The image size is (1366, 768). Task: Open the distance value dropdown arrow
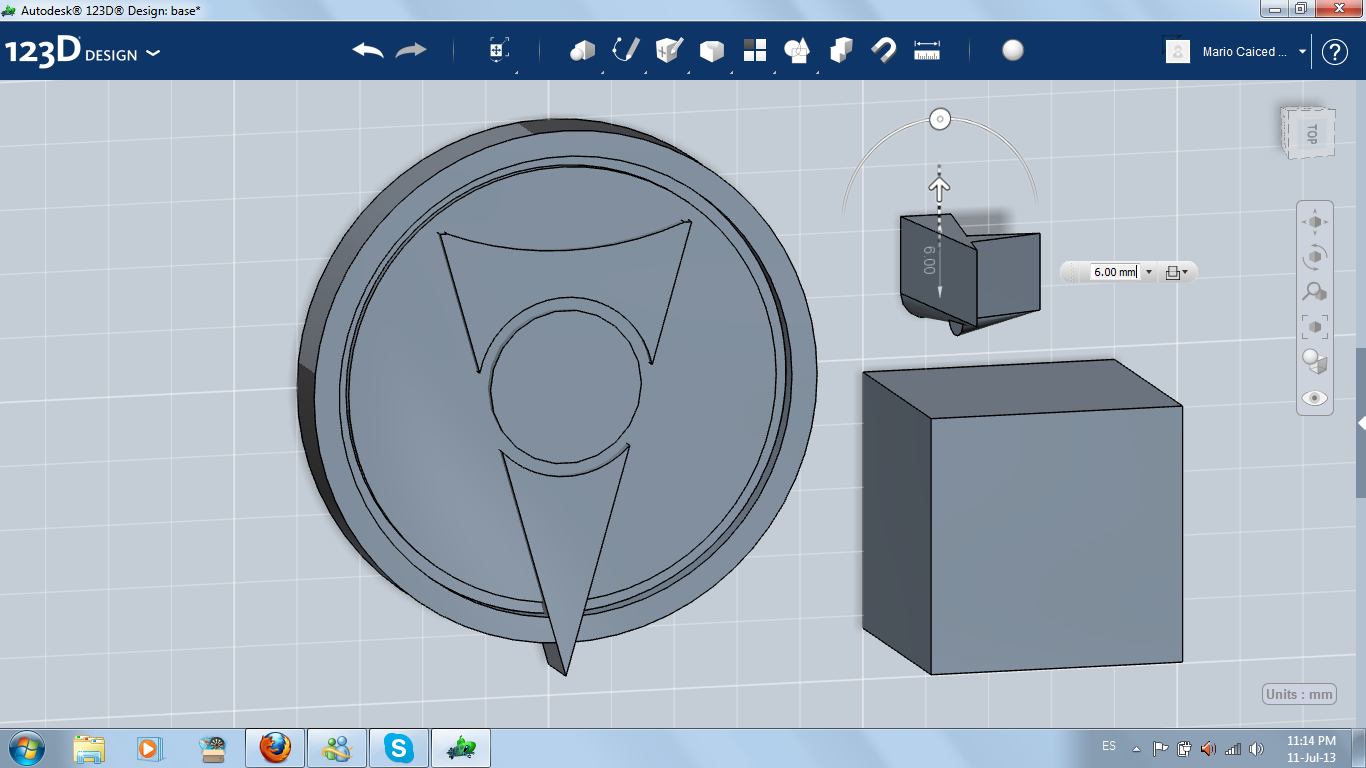1148,272
